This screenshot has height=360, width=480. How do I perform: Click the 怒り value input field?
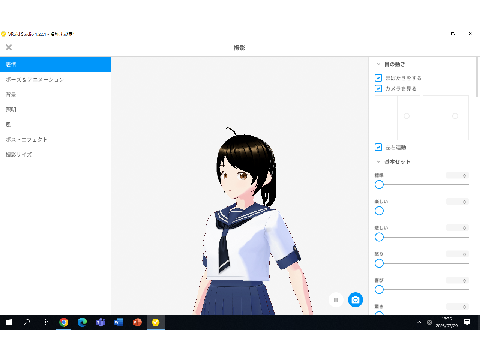[457, 254]
